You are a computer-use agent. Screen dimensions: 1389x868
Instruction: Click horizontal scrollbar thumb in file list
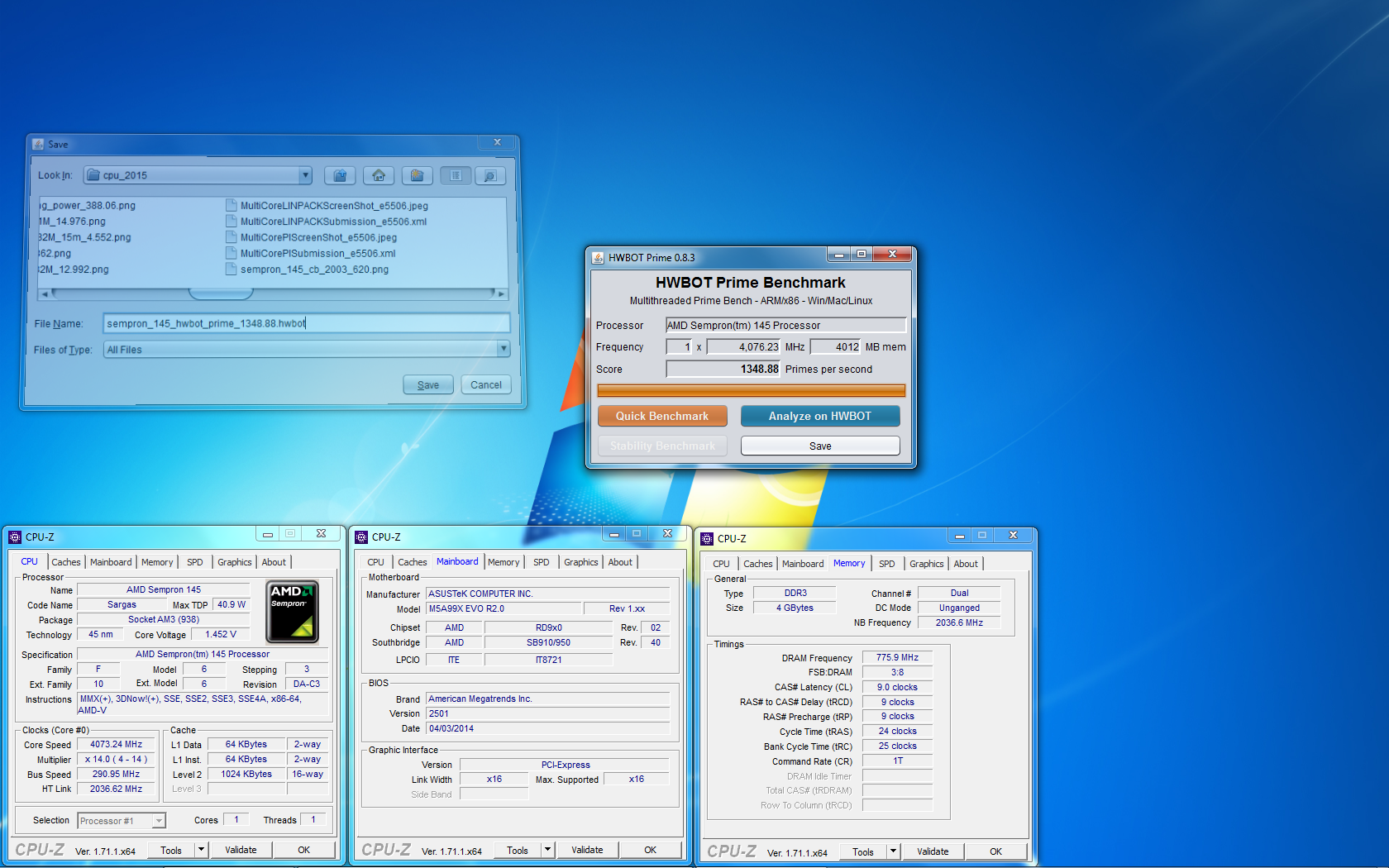[x=221, y=293]
